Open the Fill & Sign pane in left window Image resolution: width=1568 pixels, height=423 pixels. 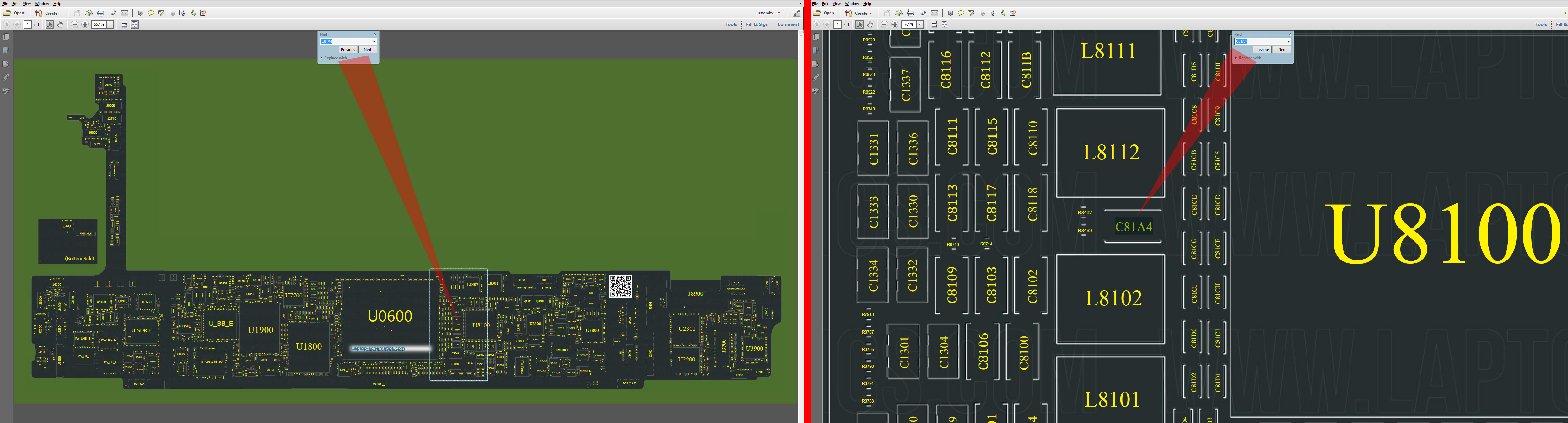(x=757, y=24)
